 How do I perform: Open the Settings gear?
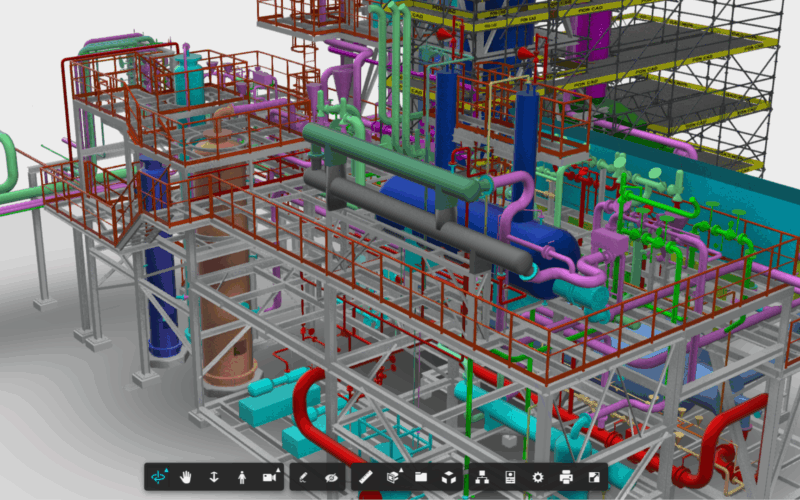[538, 478]
